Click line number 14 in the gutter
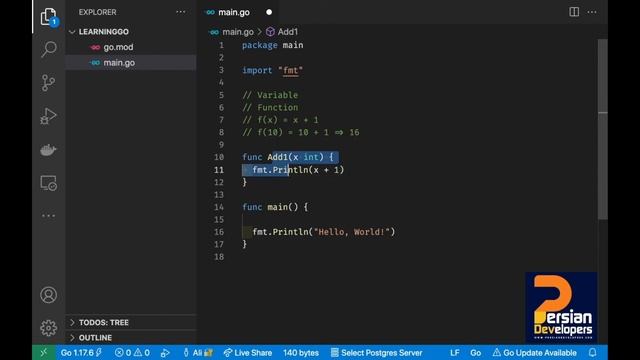The height and width of the screenshot is (360, 640). 219,207
